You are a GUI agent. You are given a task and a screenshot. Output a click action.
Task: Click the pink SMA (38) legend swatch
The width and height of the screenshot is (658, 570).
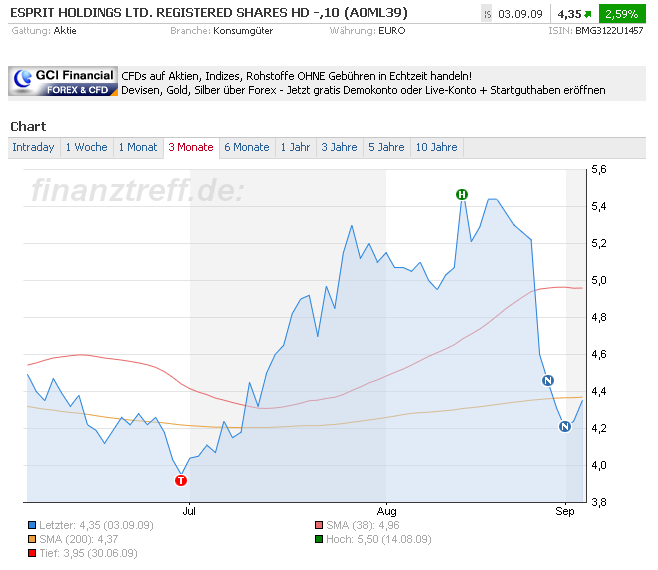point(319,525)
